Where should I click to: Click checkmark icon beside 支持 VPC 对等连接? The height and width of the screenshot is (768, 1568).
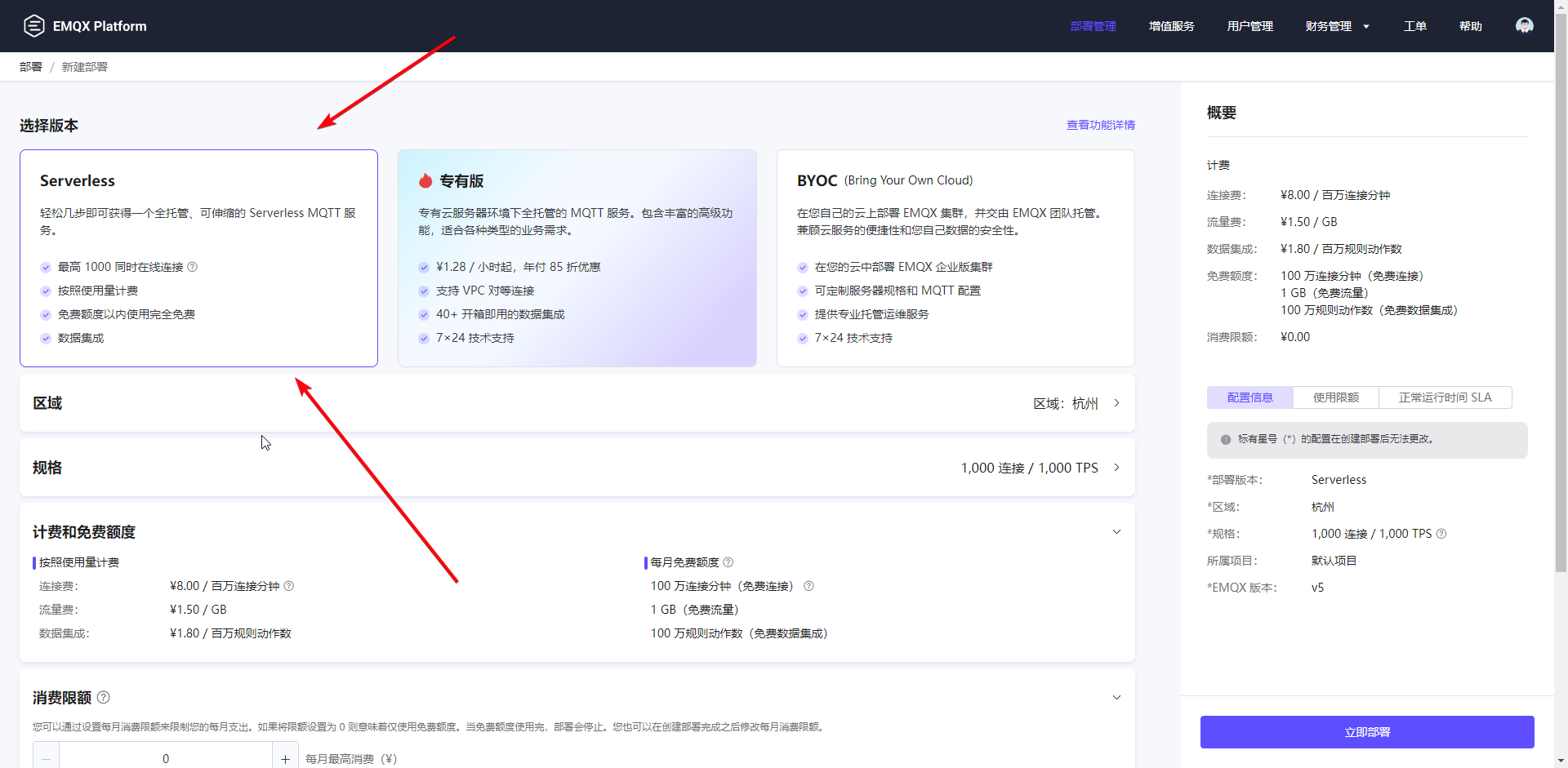(424, 291)
